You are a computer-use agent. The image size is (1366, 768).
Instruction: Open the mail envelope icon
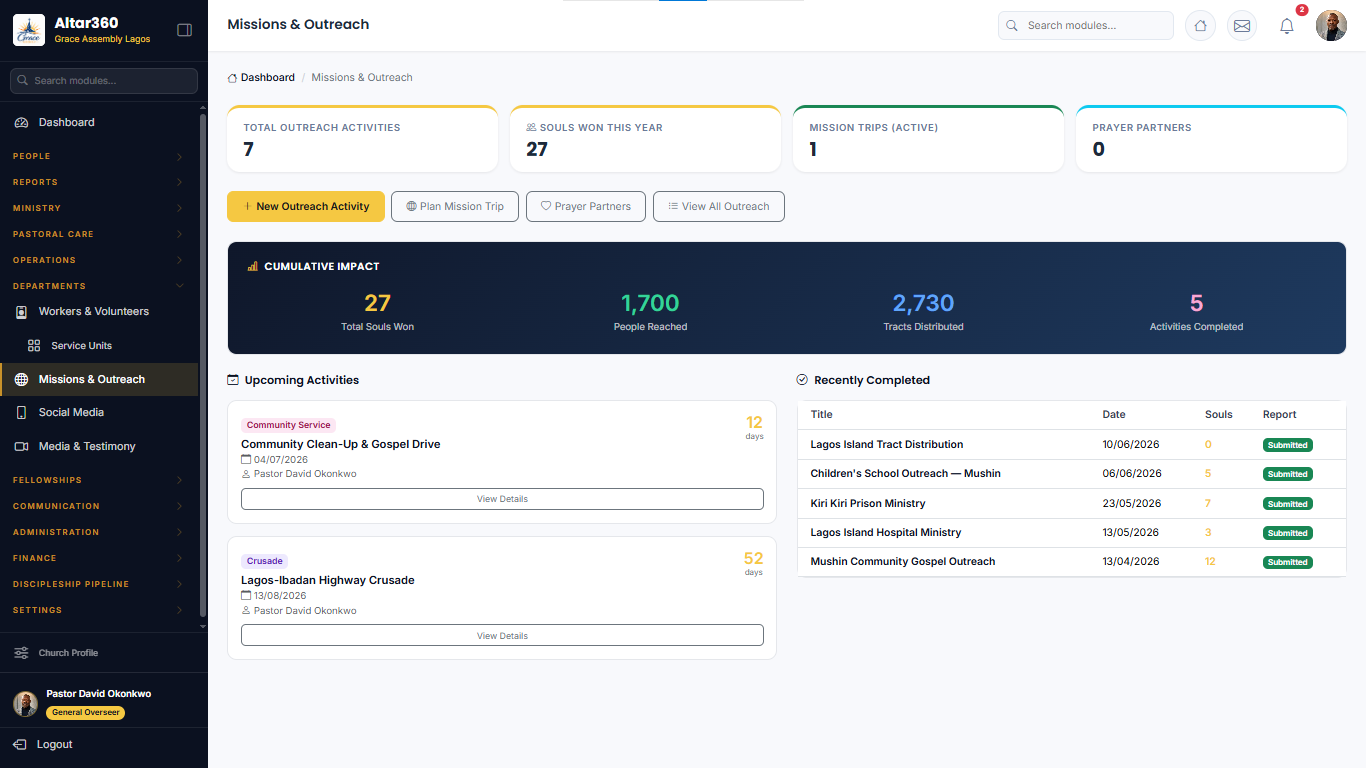click(1242, 26)
